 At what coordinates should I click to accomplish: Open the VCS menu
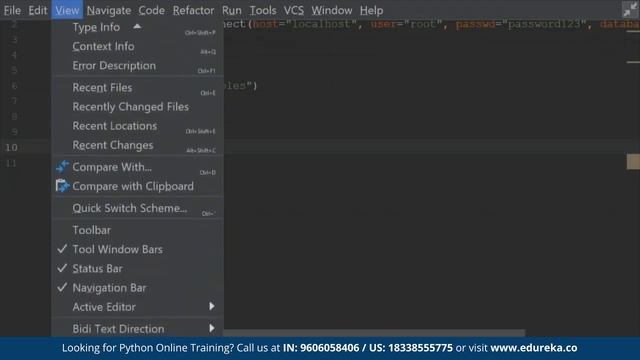pyautogui.click(x=294, y=10)
